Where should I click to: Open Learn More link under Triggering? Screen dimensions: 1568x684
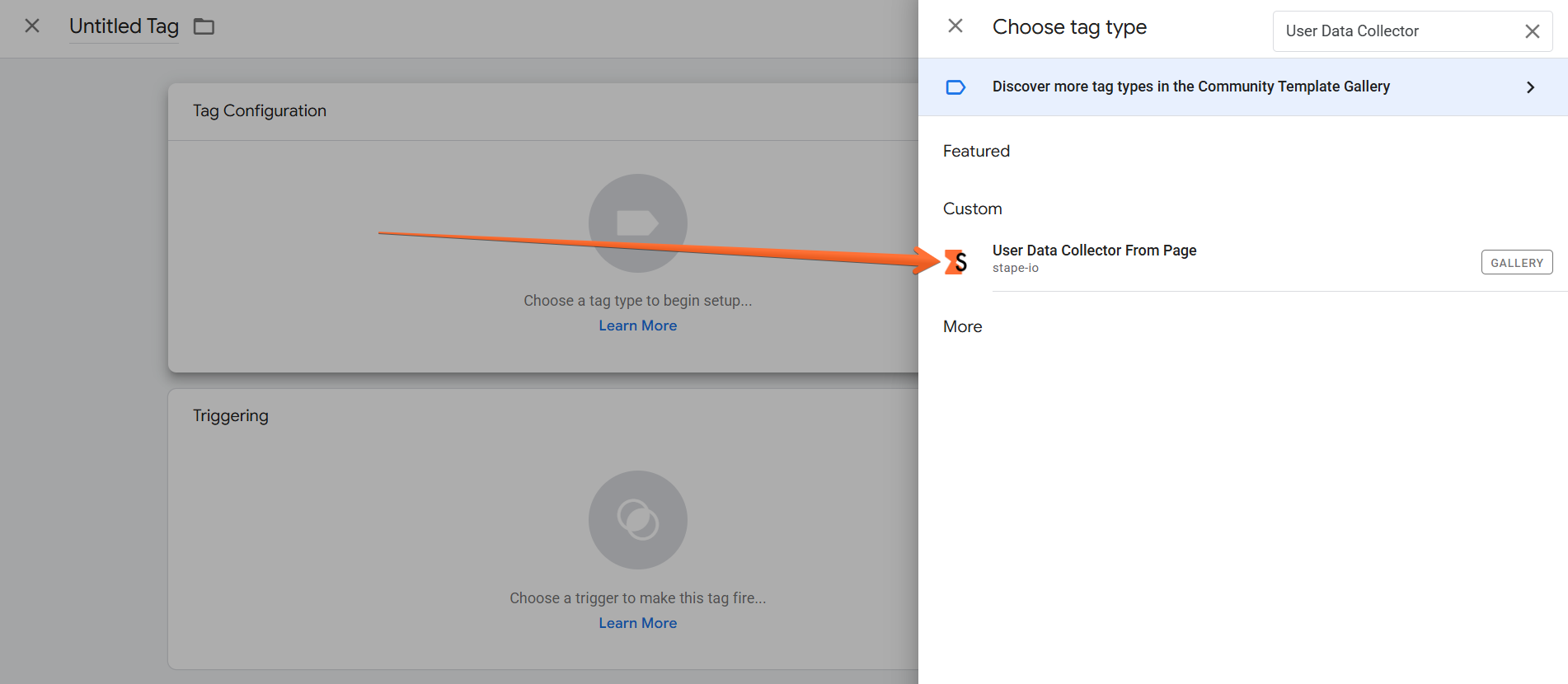tap(638, 623)
